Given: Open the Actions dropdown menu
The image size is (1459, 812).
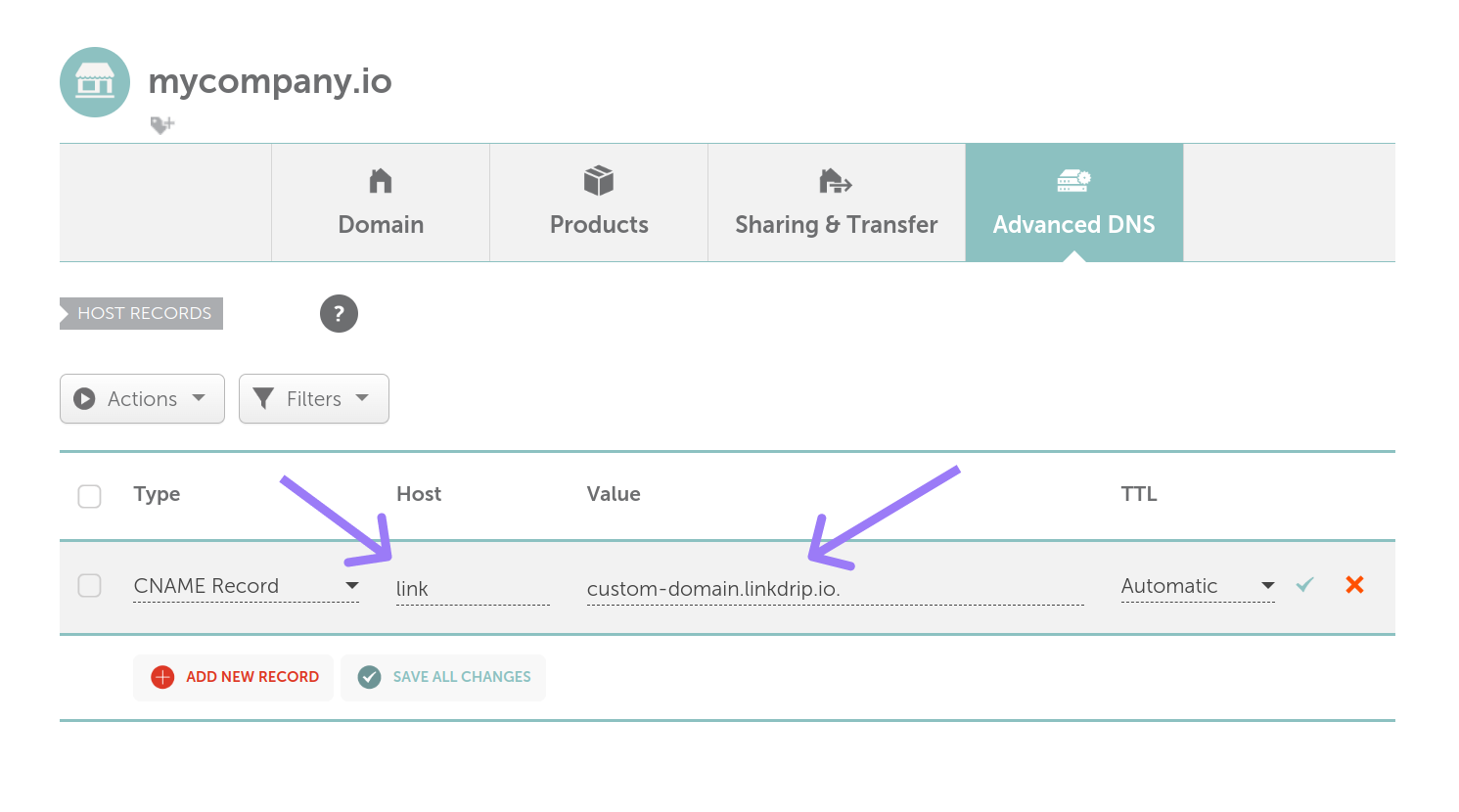Looking at the screenshot, I should (142, 398).
